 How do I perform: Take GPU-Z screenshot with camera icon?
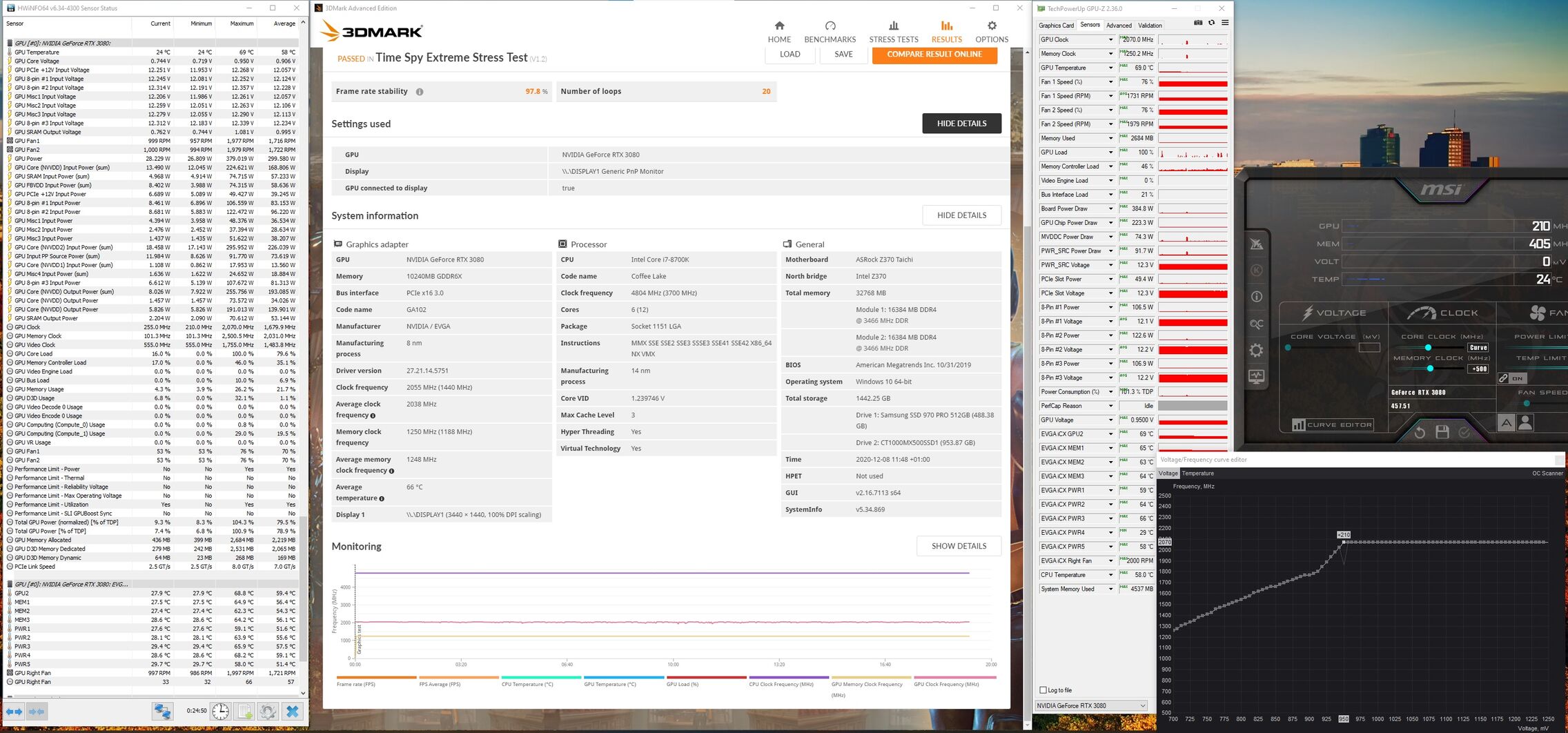1198,23
